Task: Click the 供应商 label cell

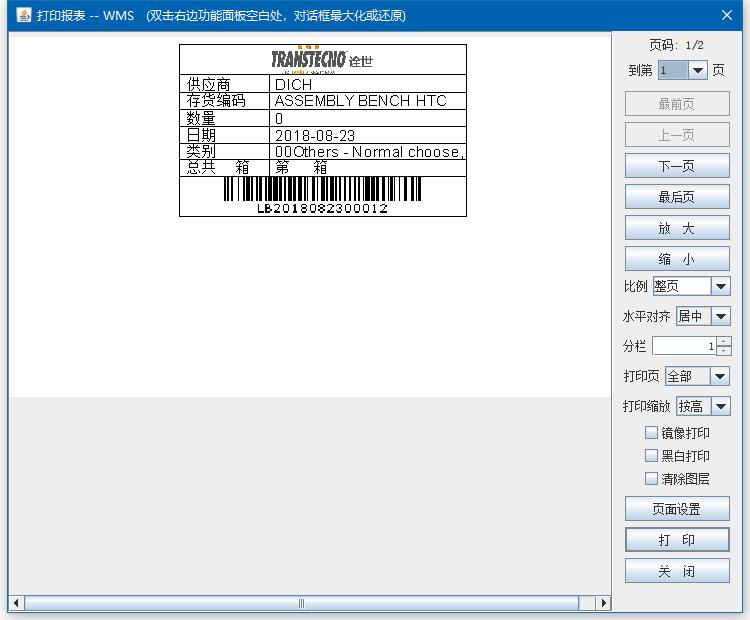Action: pos(224,84)
